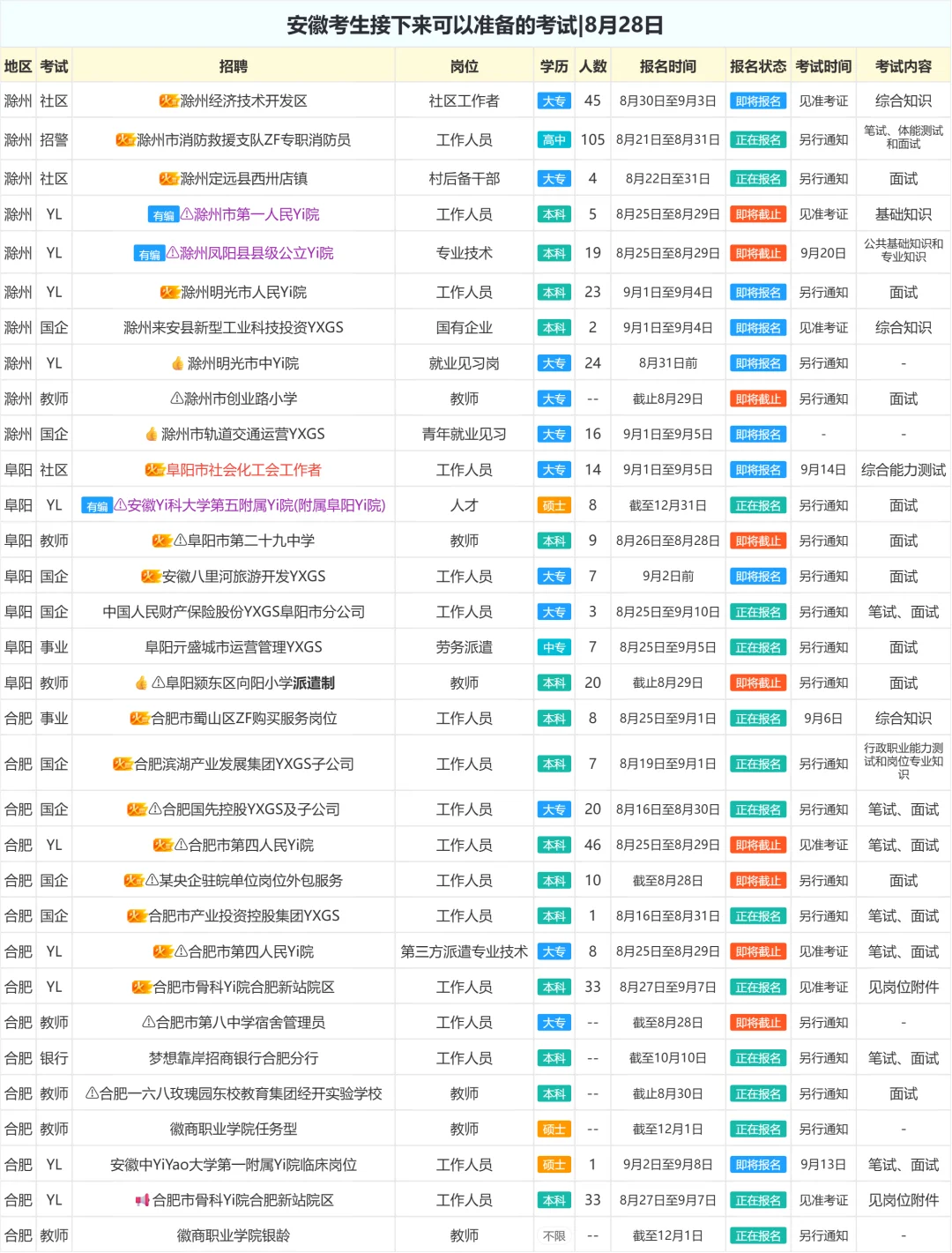Viewport: 952px width, 1253px height.
Task: Click the 有编 badge beside 安徽Yi科大学第五附属Yi院
Action: click(96, 506)
